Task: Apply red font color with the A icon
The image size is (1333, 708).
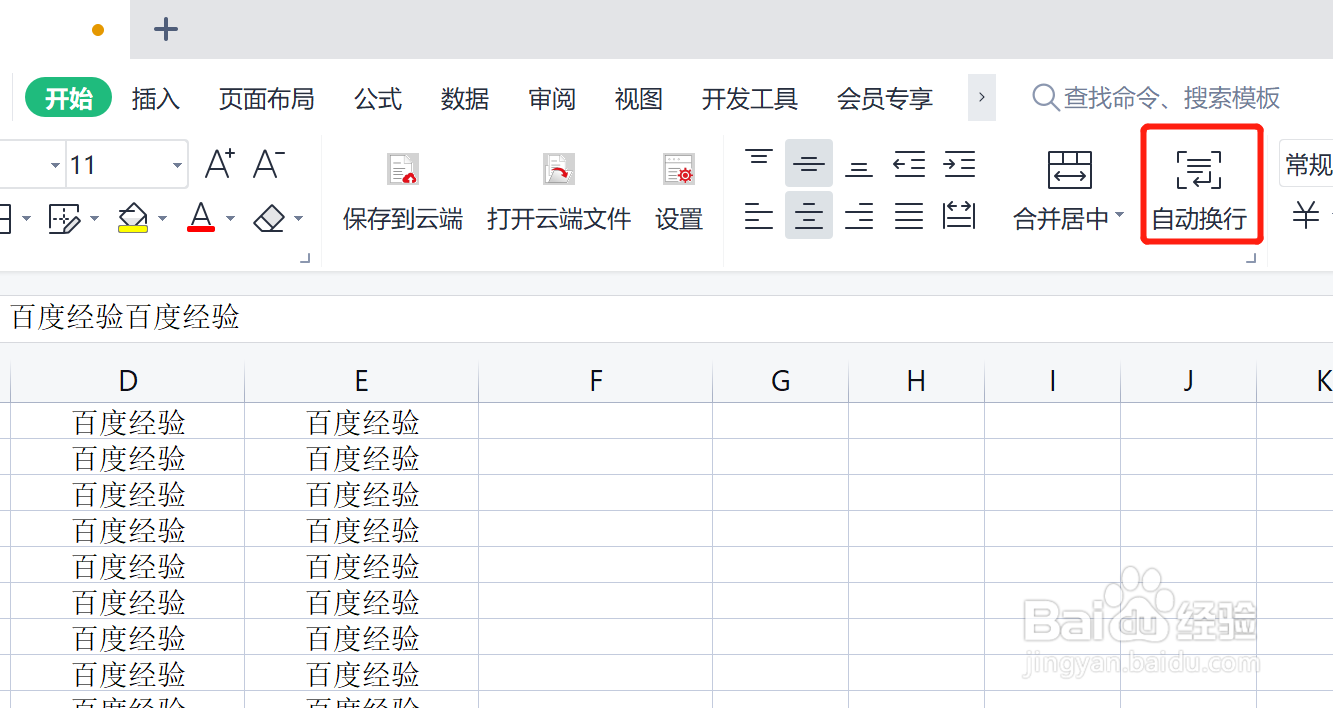Action: click(200, 215)
